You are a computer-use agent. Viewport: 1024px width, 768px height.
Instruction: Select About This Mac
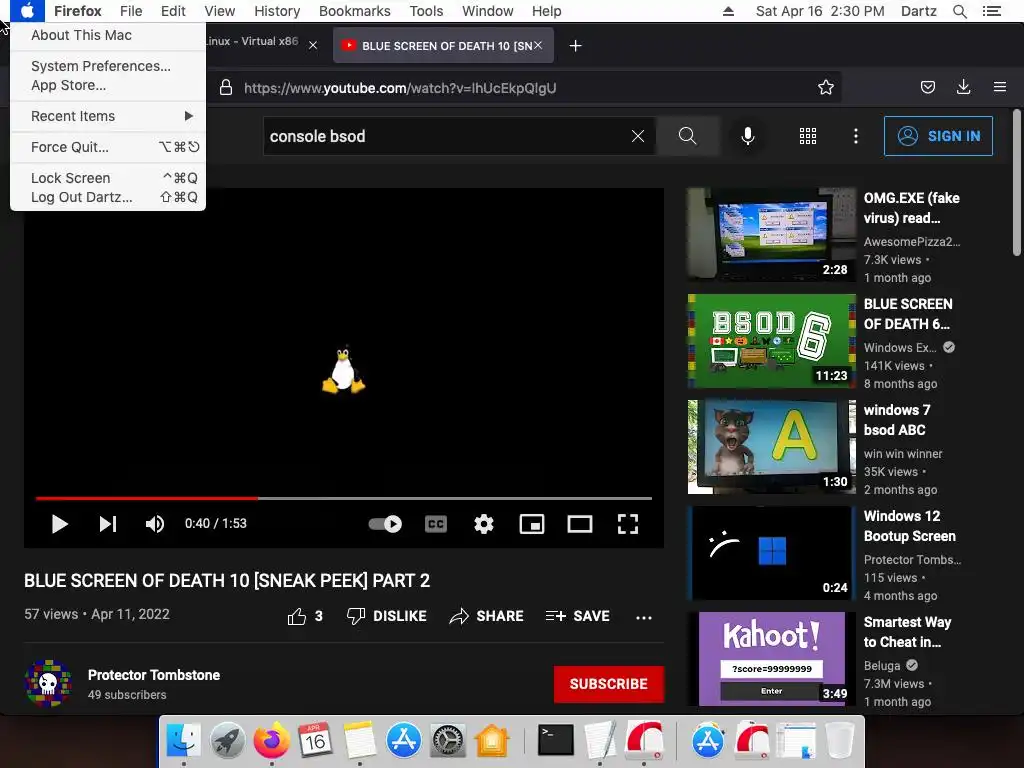click(x=81, y=35)
